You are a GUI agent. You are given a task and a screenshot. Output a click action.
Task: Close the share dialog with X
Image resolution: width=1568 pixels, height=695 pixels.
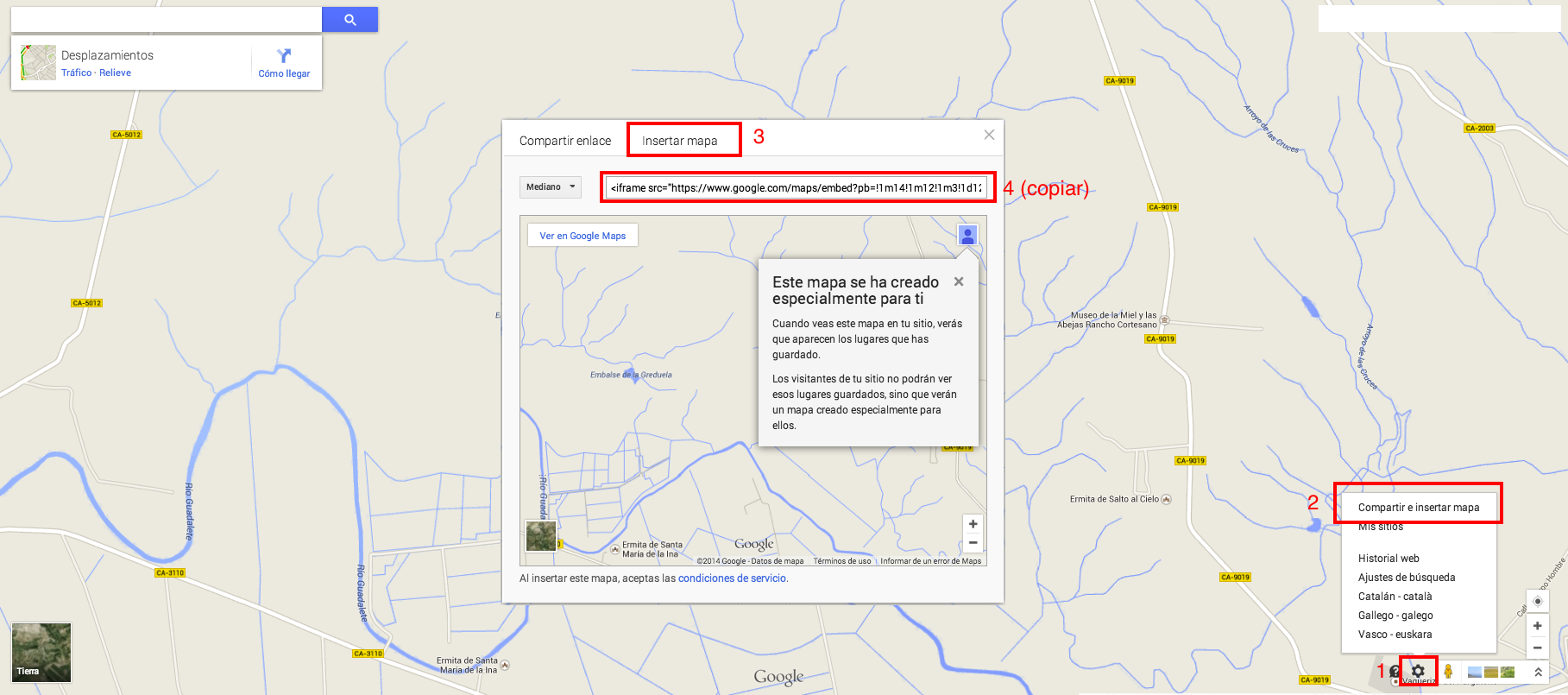tap(989, 135)
